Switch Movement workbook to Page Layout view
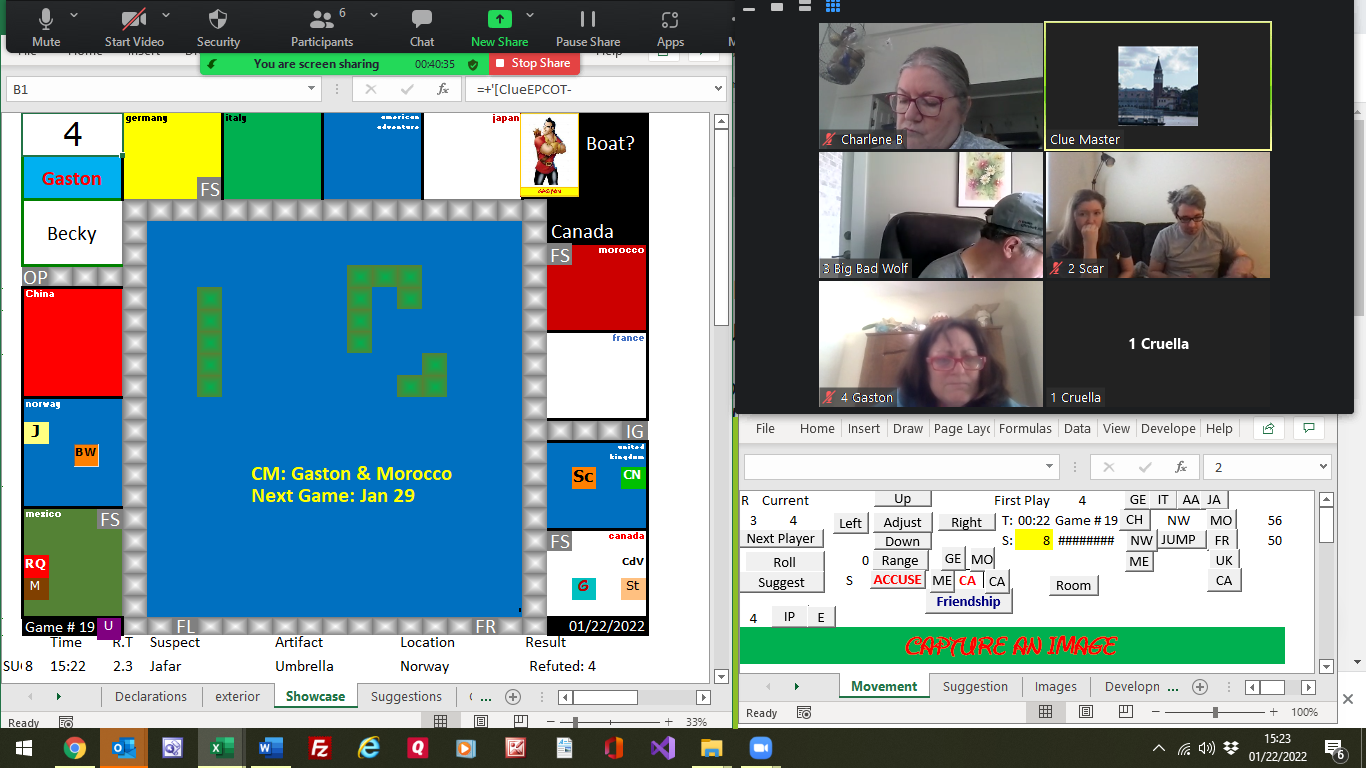The height and width of the screenshot is (768, 1366). click(x=1086, y=712)
